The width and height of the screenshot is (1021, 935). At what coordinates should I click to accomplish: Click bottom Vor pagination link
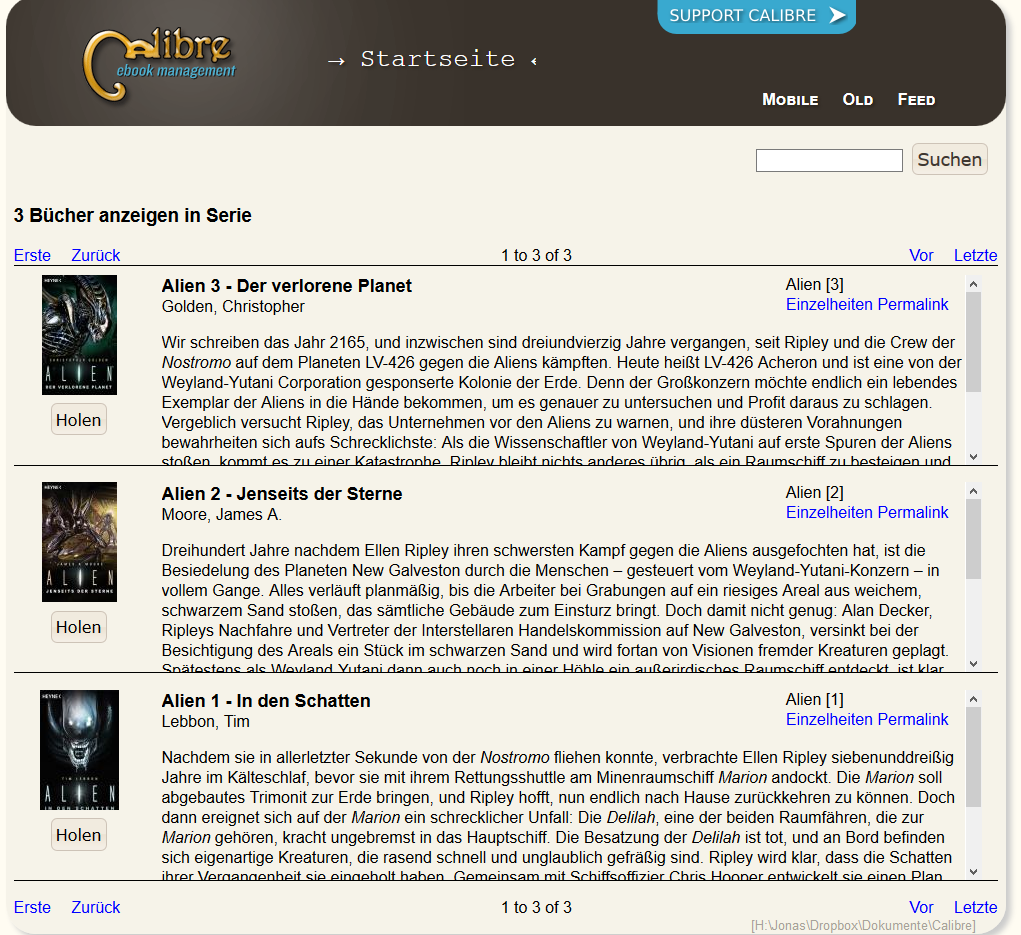click(x=921, y=907)
